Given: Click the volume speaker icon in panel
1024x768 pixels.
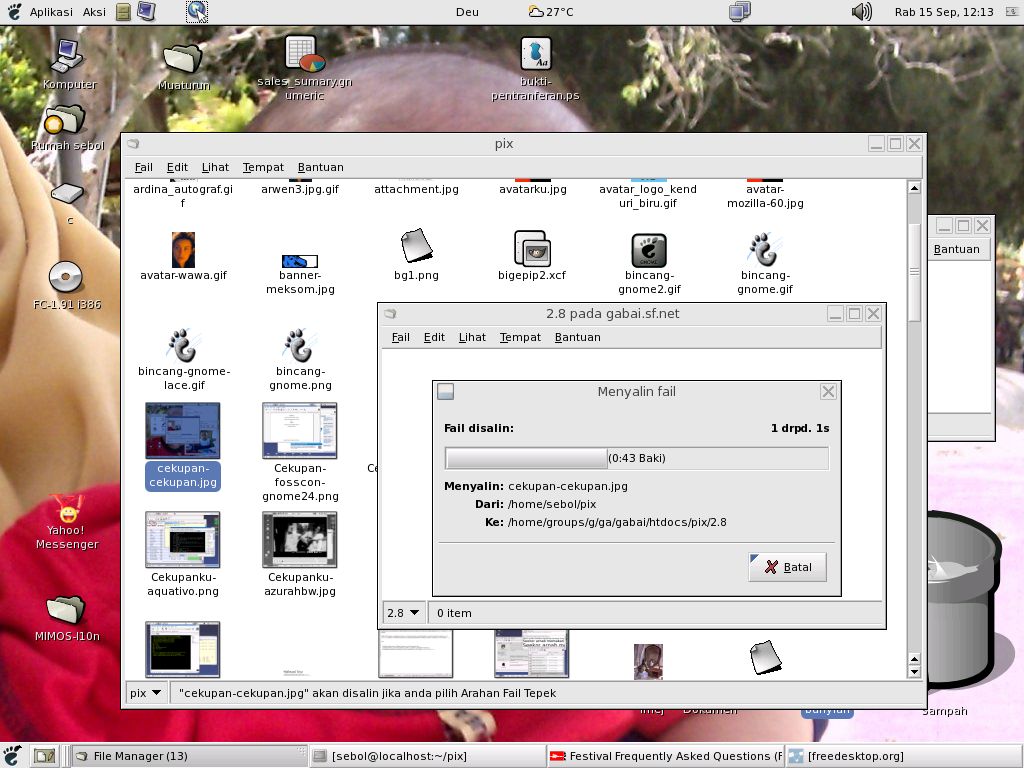Looking at the screenshot, I should 860,12.
